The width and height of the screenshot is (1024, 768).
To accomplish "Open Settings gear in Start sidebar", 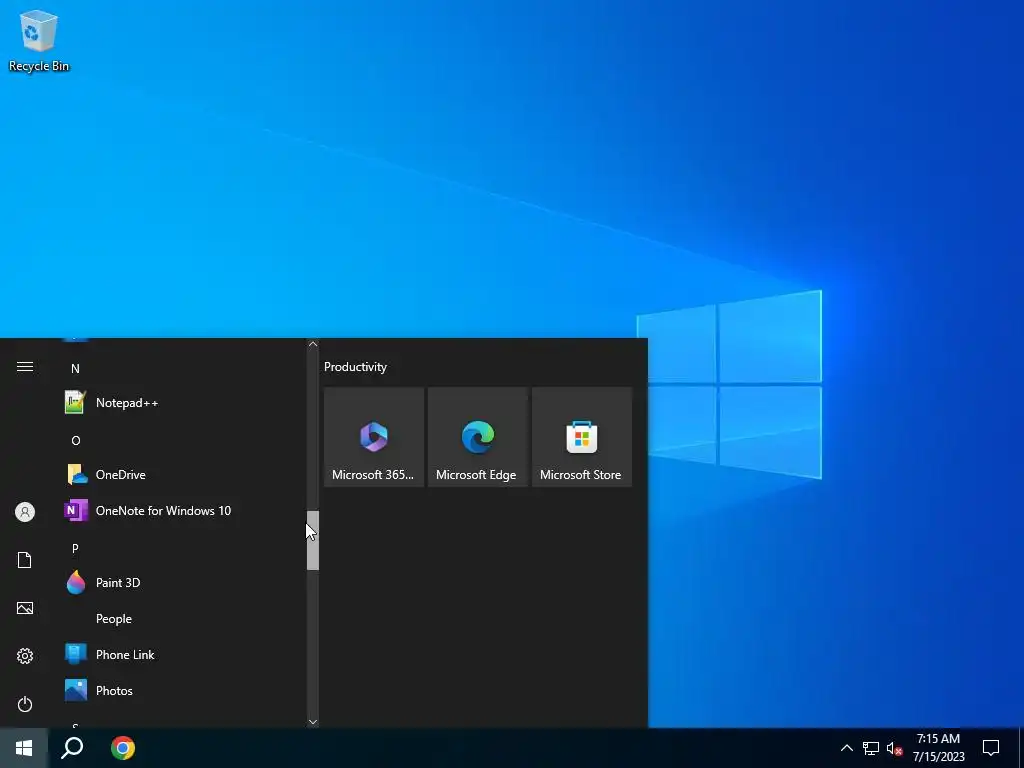I will (25, 656).
